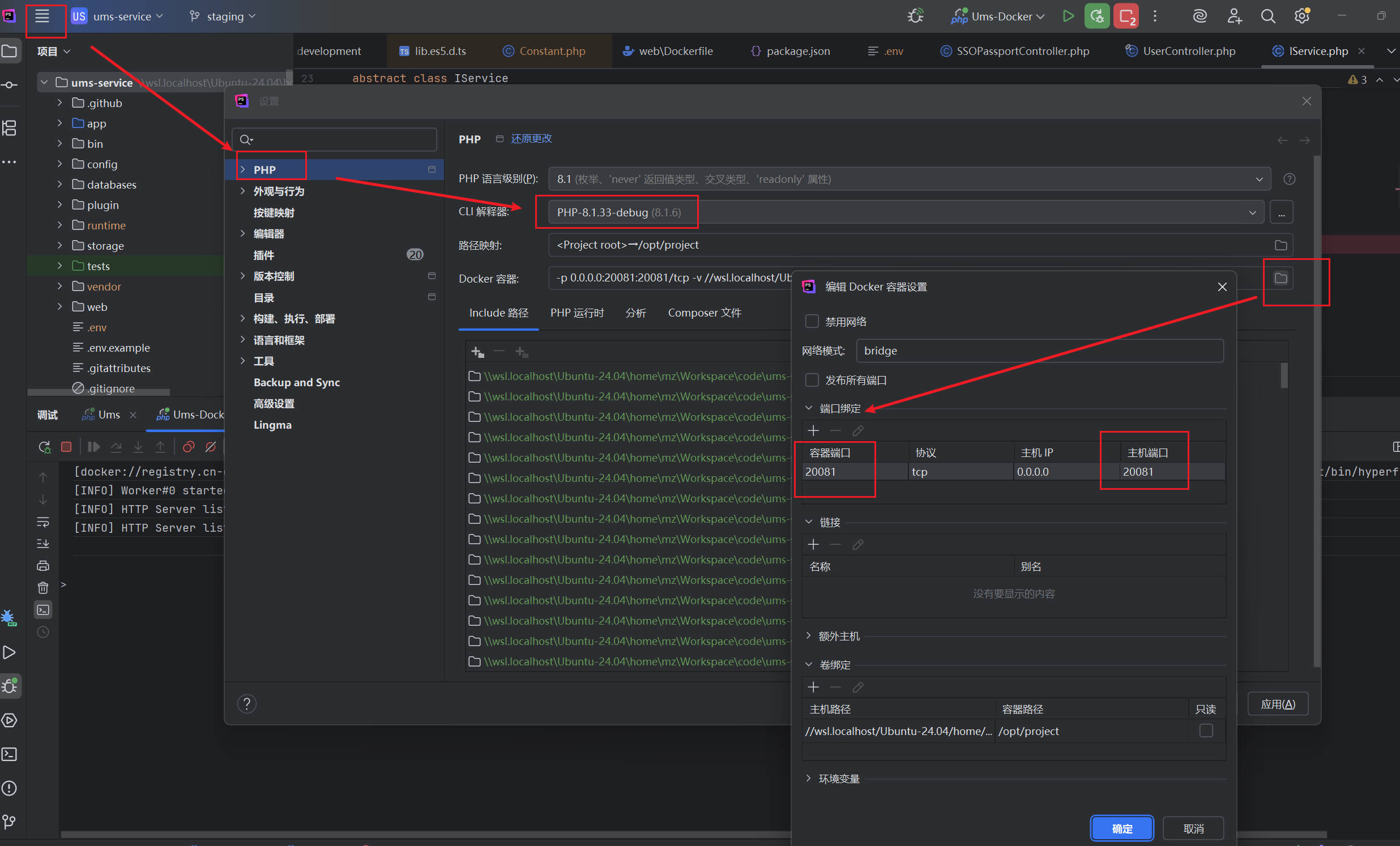The width and height of the screenshot is (1400, 846).
Task: Click the 确定 button
Action: pyautogui.click(x=1121, y=828)
